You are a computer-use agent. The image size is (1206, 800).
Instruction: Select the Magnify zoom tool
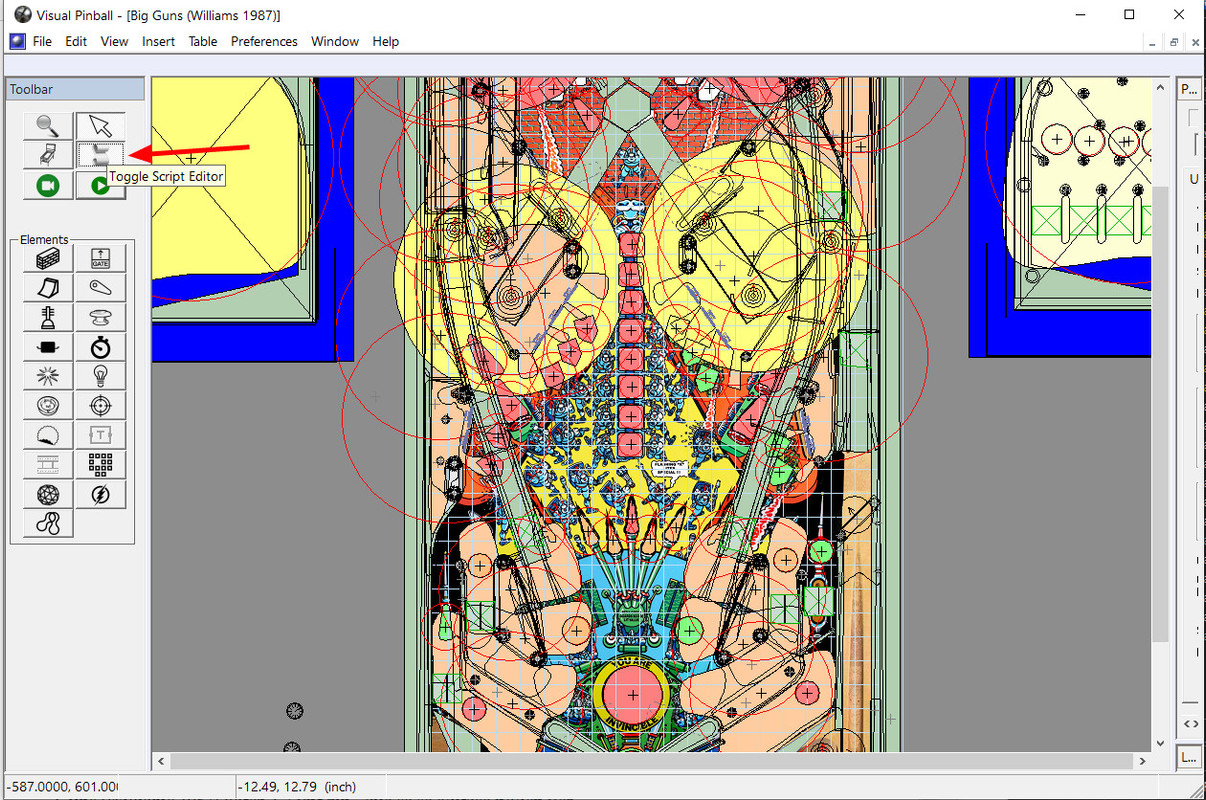pyautogui.click(x=49, y=125)
